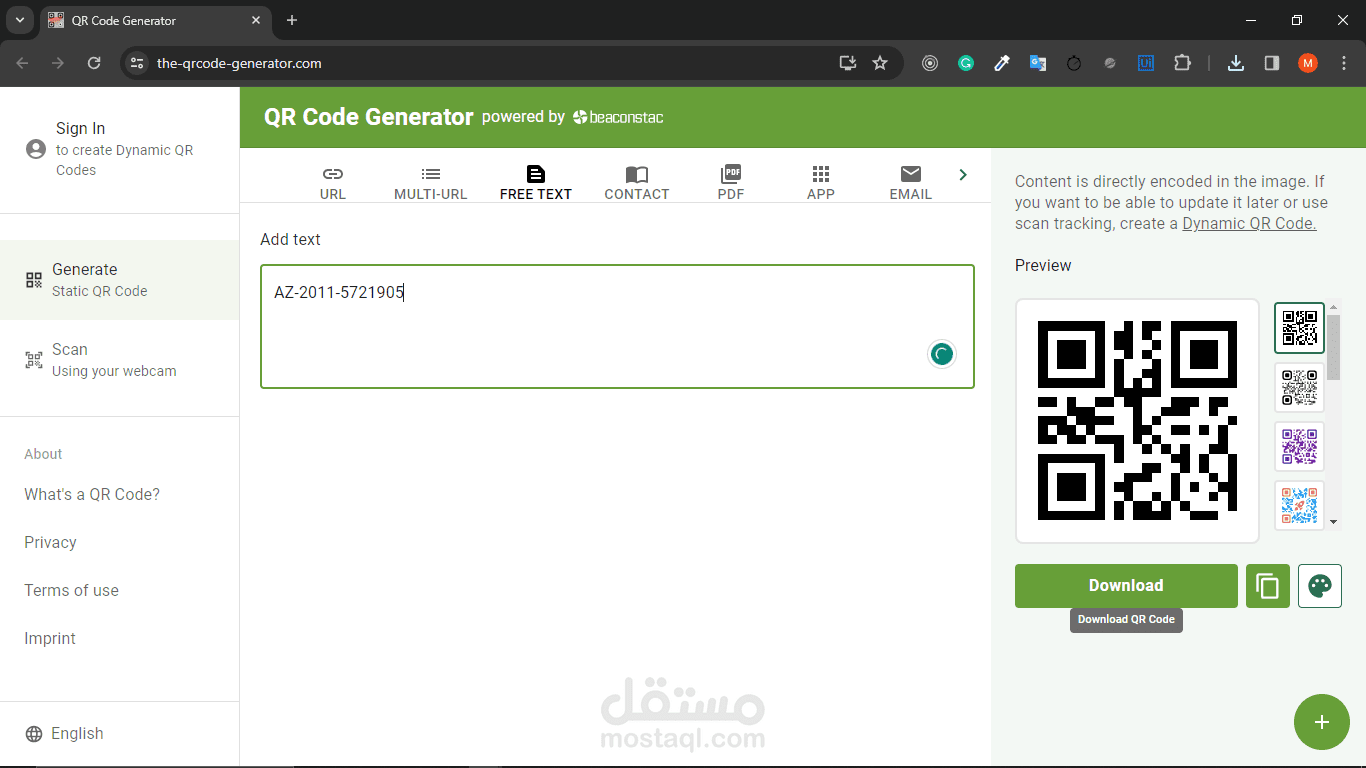Click the Add text input box

pos(617,326)
